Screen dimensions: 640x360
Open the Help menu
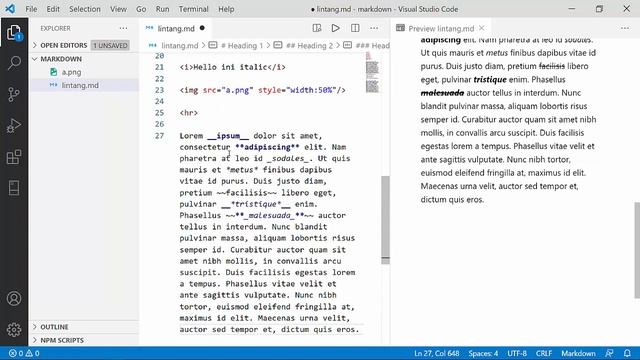tap(226, 9)
